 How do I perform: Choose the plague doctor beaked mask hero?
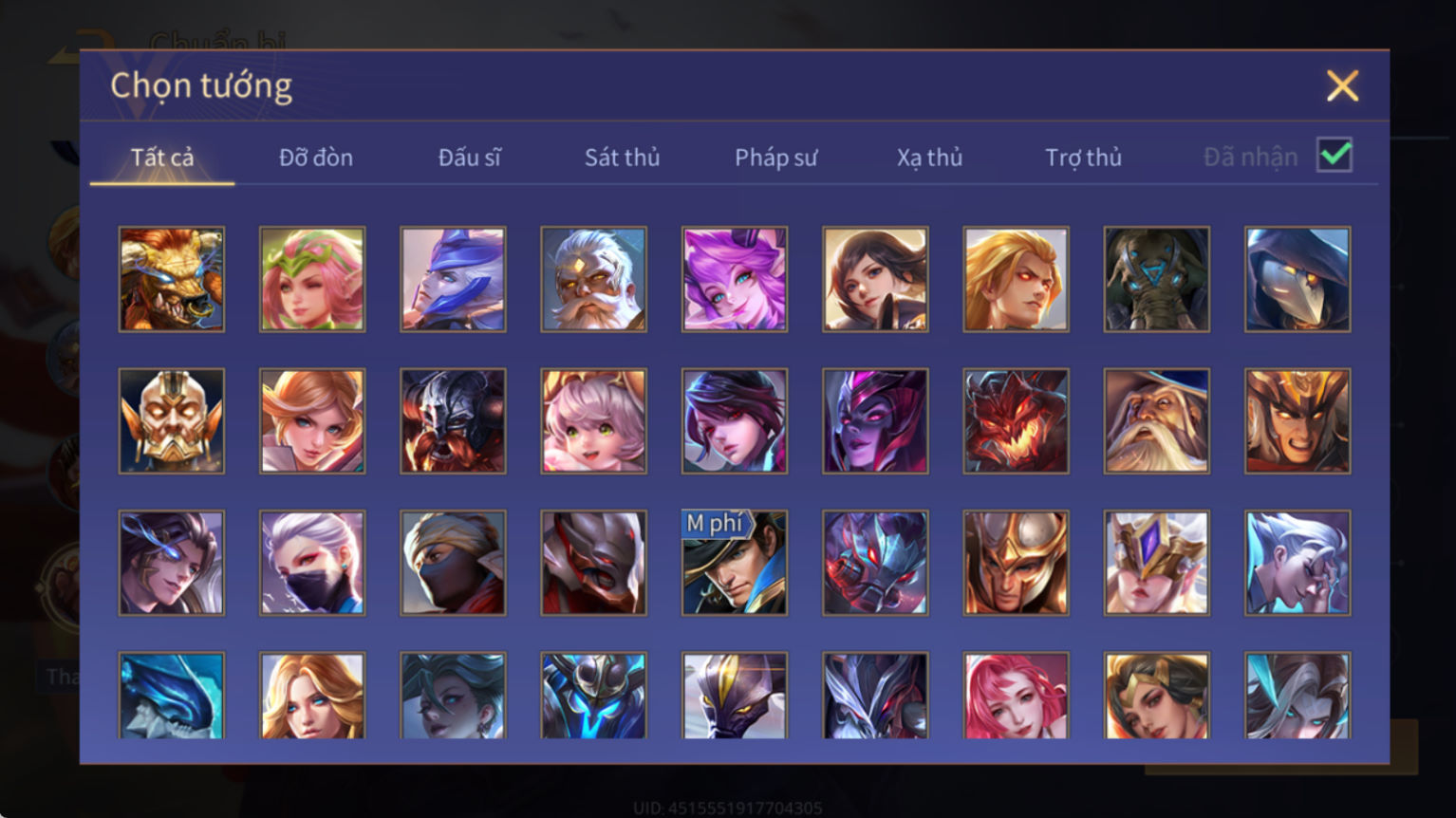pos(1297,279)
